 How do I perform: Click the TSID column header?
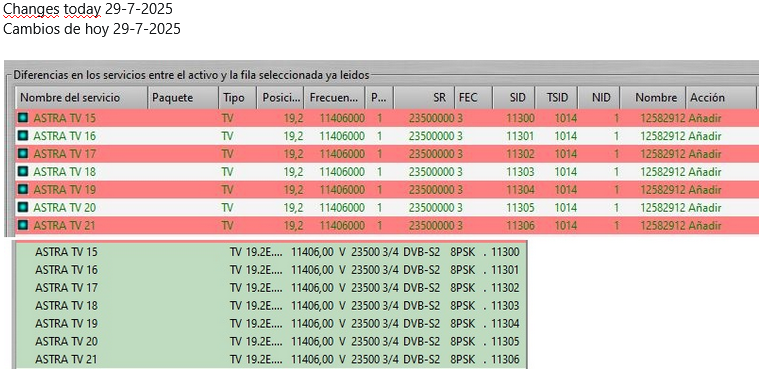557,98
